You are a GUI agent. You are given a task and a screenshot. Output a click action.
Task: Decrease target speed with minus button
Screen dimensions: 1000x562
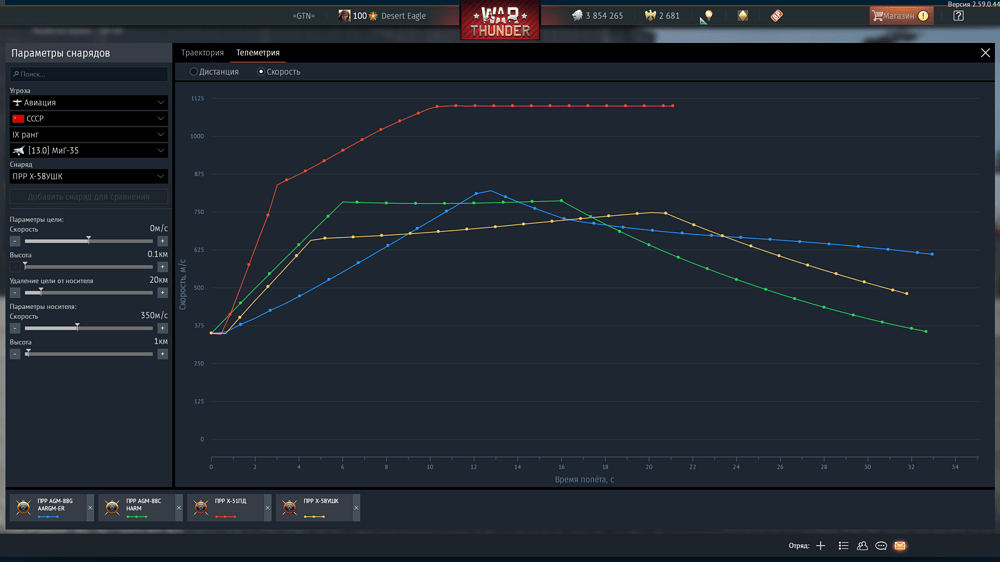tap(15, 241)
